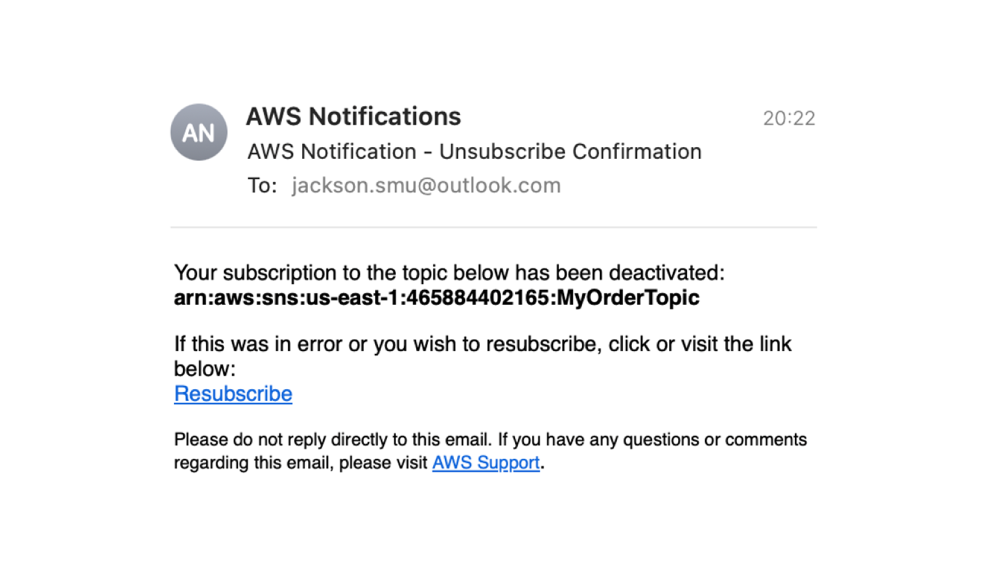Click the To: label
This screenshot has width=1000, height=562.
coord(261,185)
